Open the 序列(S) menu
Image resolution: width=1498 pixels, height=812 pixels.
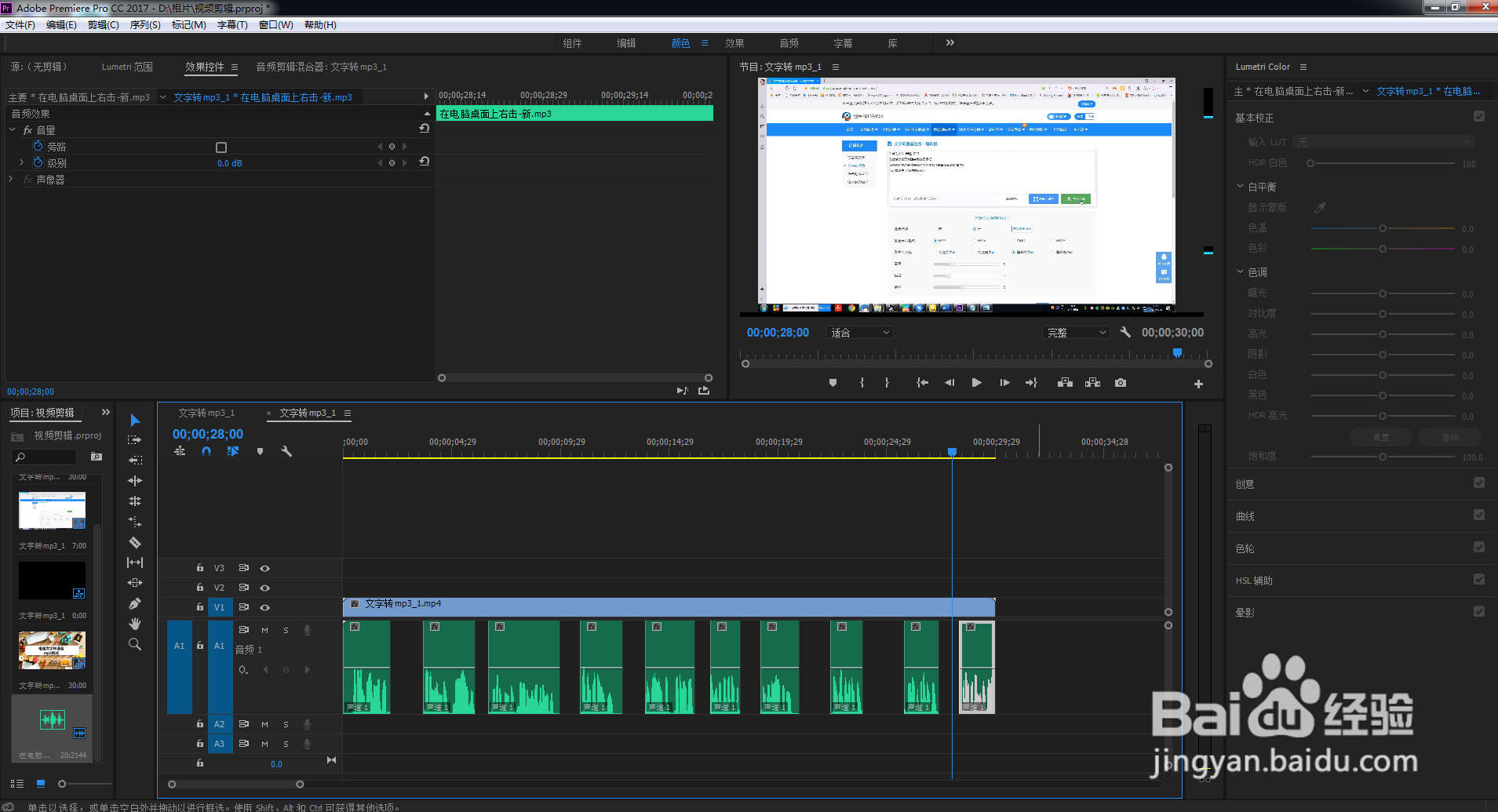click(145, 25)
